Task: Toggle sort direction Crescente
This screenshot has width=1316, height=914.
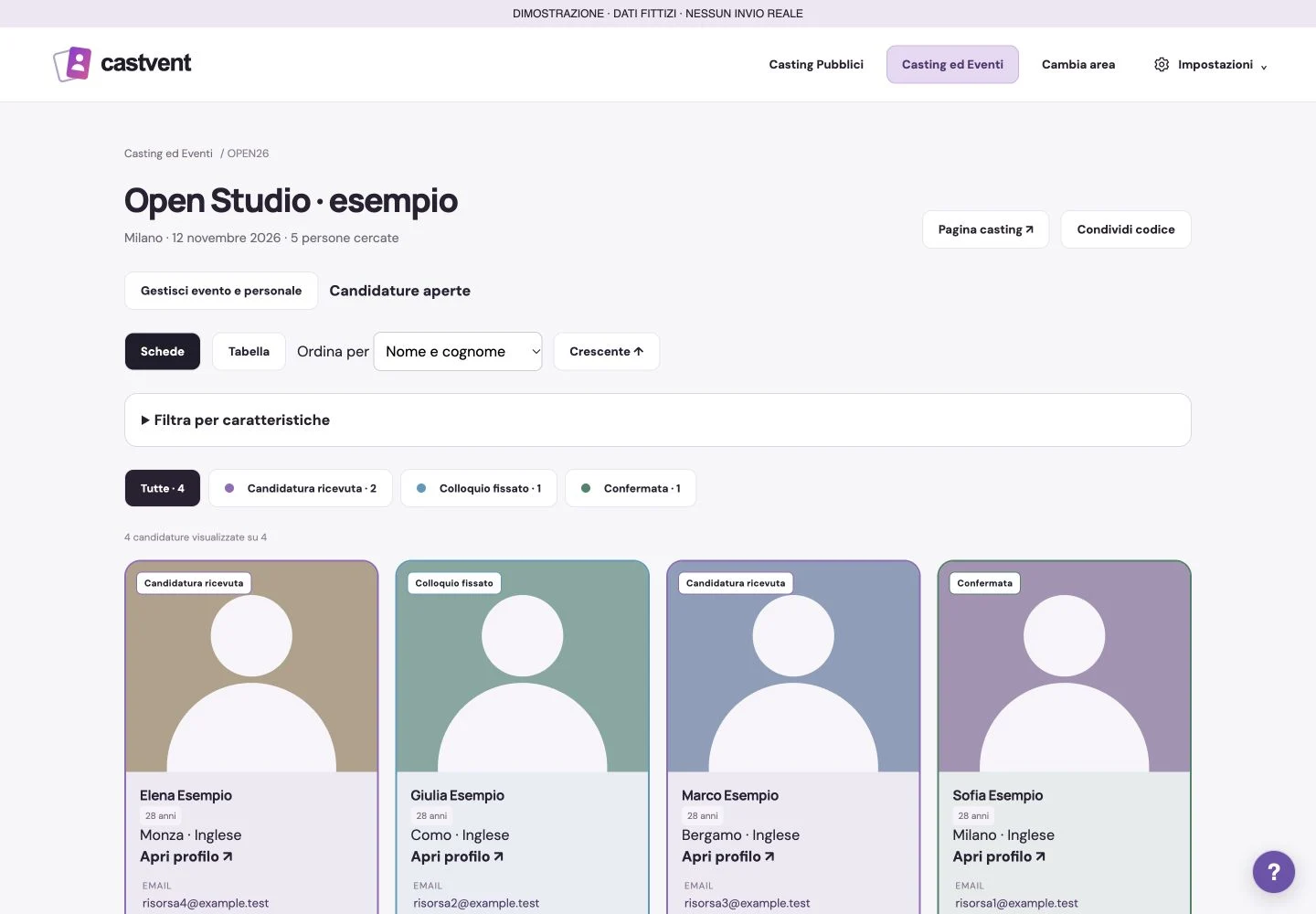Action: pyautogui.click(x=607, y=352)
